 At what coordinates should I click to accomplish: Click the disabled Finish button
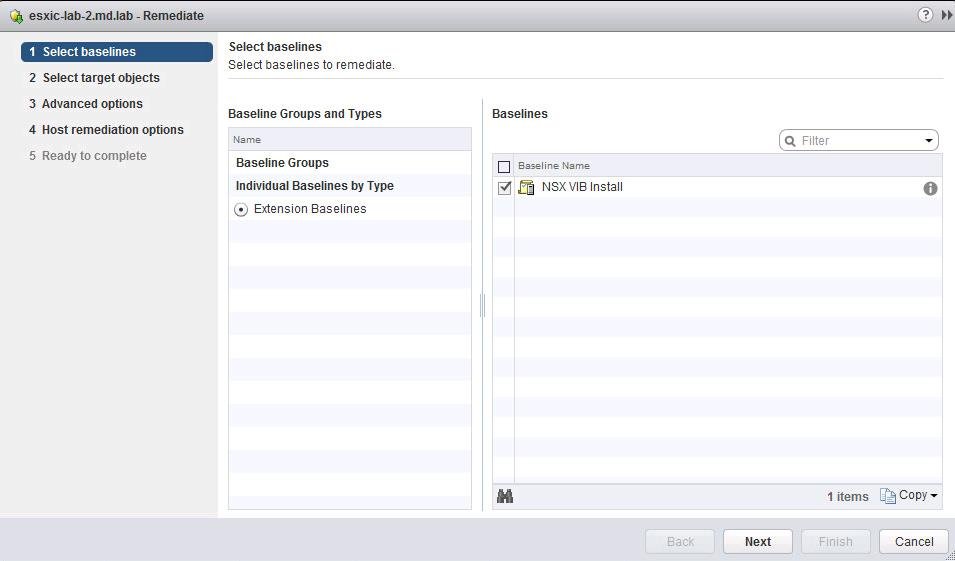[836, 542]
